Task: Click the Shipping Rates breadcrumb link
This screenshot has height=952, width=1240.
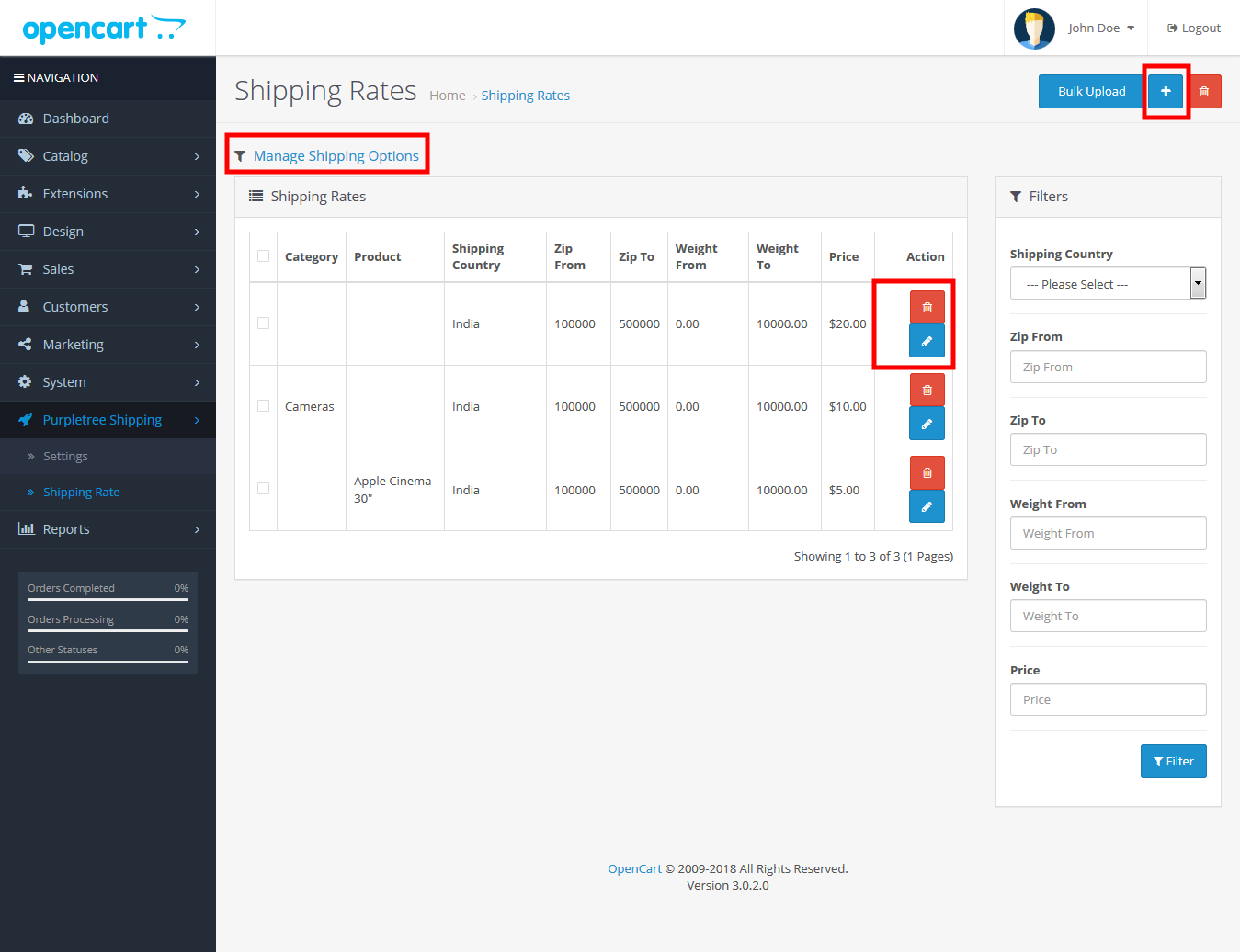Action: pyautogui.click(x=526, y=96)
